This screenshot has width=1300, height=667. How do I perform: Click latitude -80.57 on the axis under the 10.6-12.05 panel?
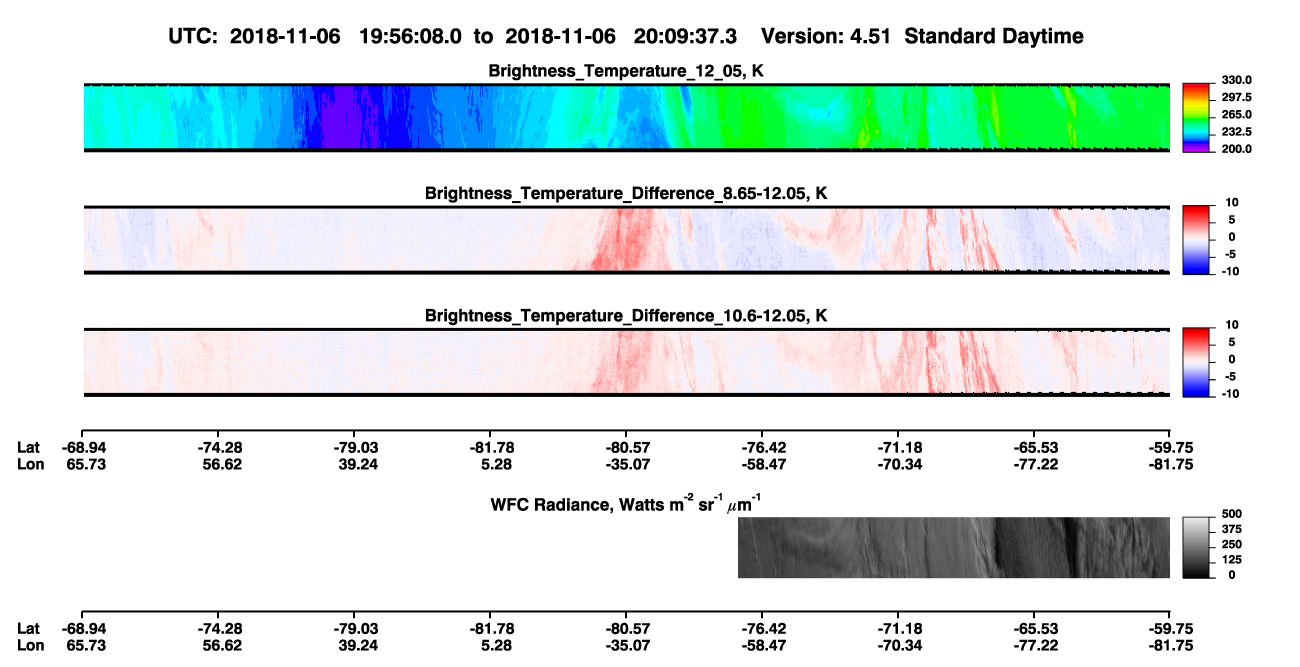[627, 447]
